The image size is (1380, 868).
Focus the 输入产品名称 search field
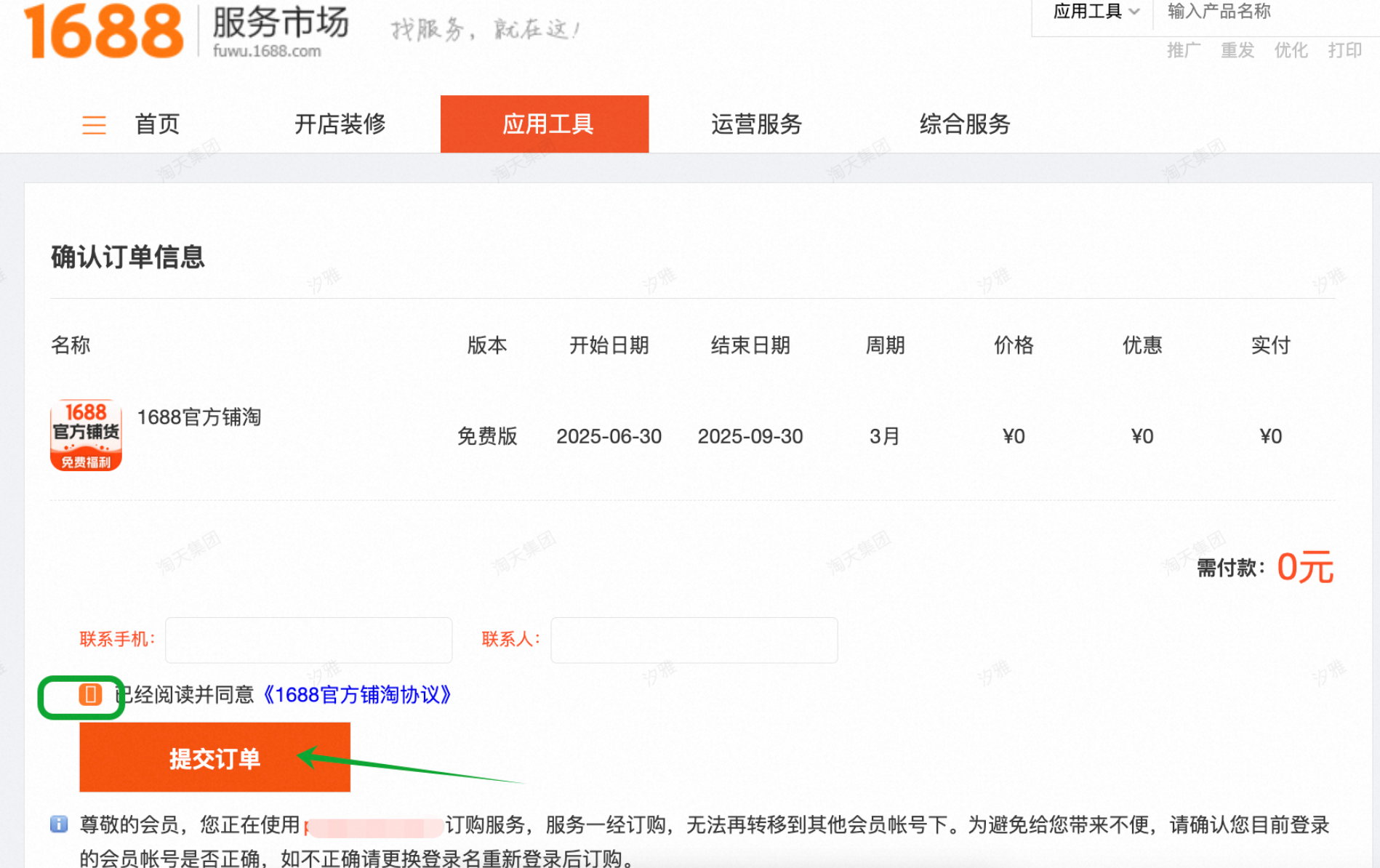coord(1267,12)
